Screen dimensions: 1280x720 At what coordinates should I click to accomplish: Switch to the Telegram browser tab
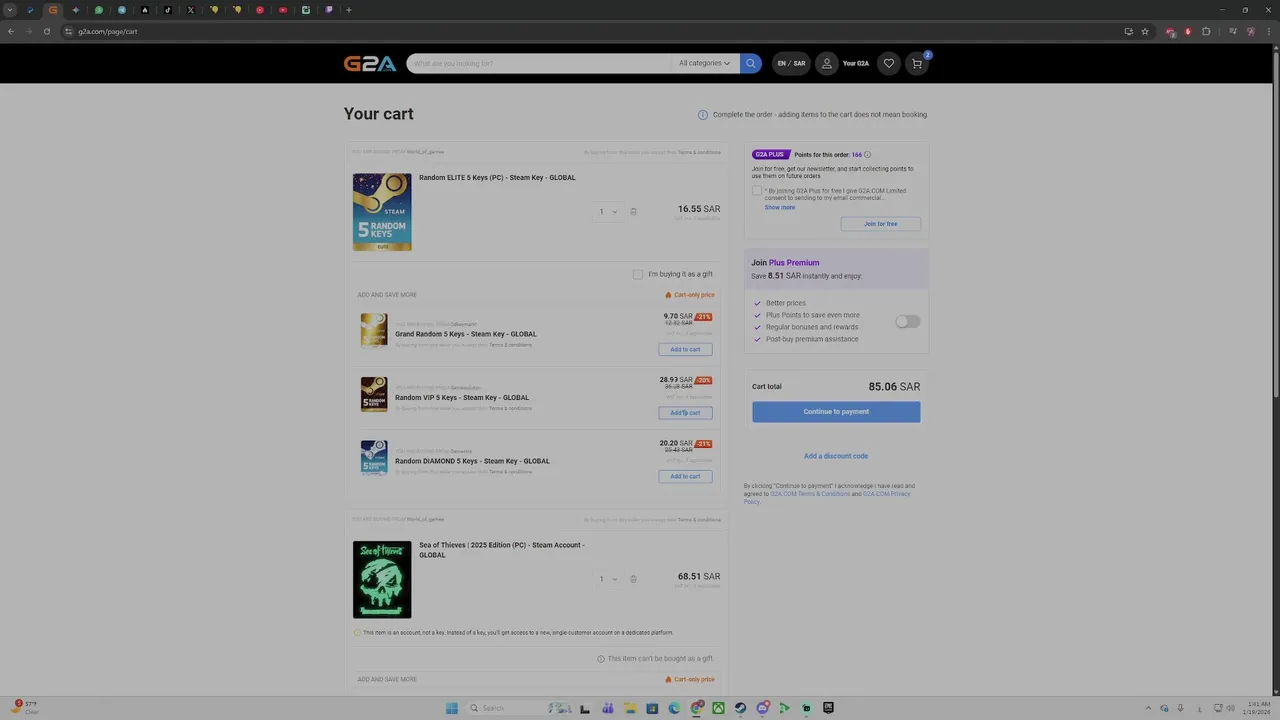[122, 10]
